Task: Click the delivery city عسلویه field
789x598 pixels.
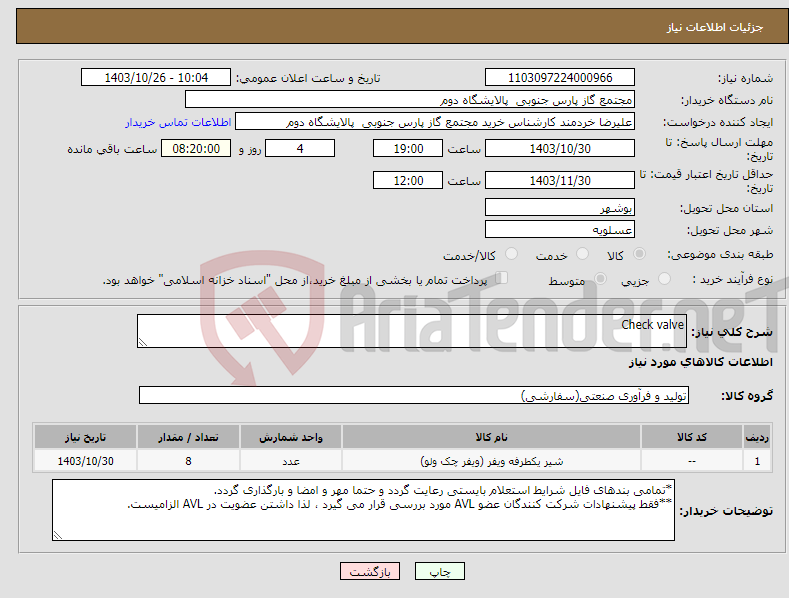Action: (560, 230)
